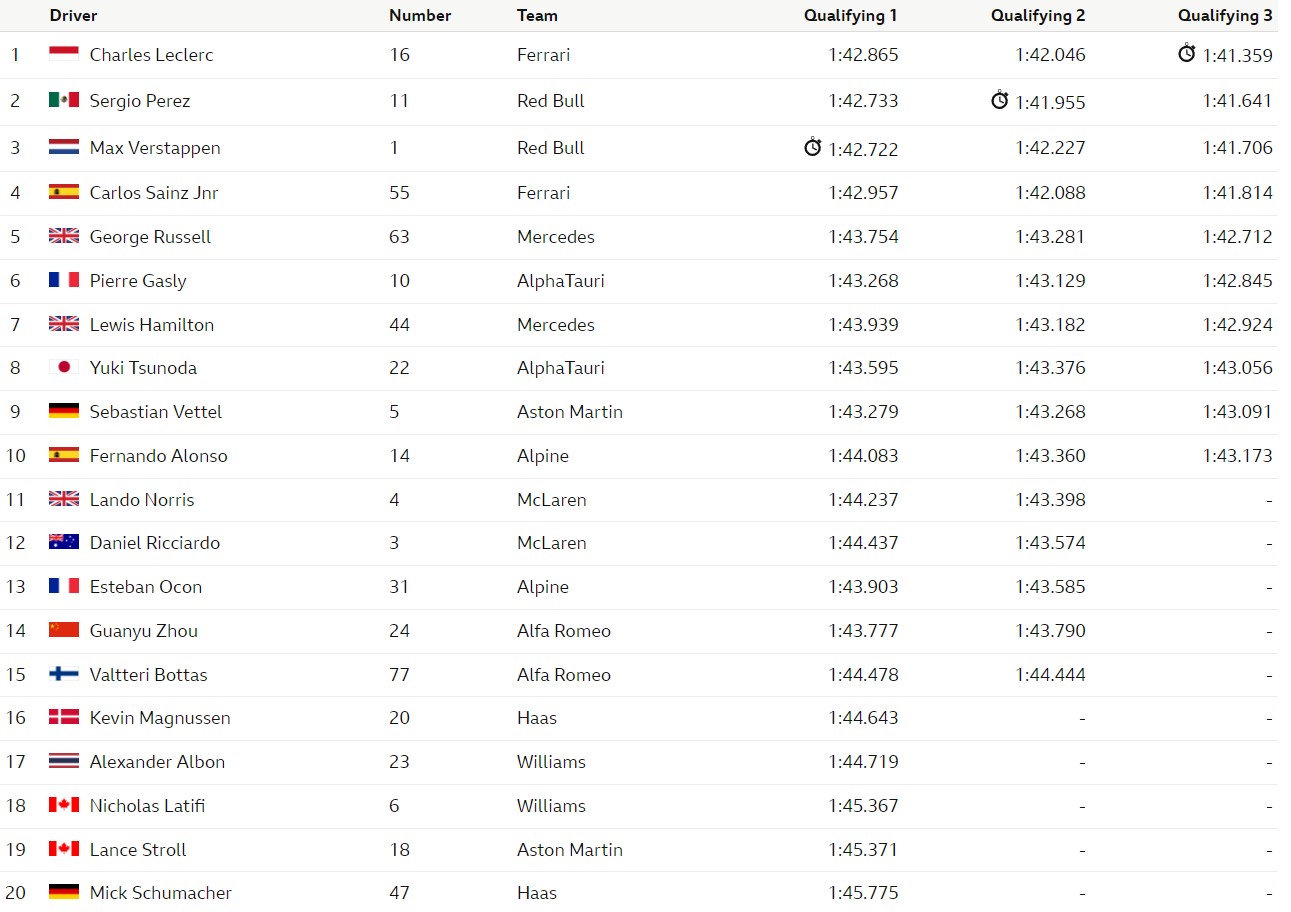Click the Danish flag next to Kevin Magnussen
Viewport: 1291px width, 912px height.
click(x=64, y=717)
